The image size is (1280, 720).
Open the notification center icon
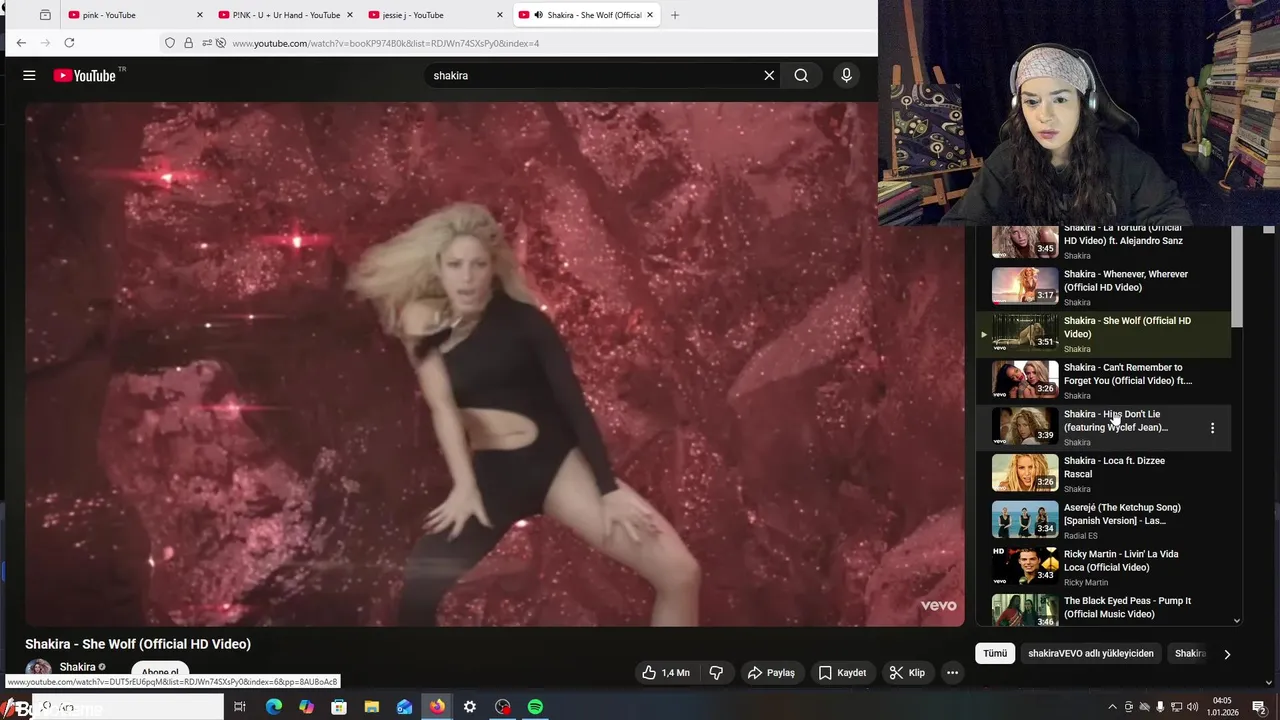click(1259, 707)
